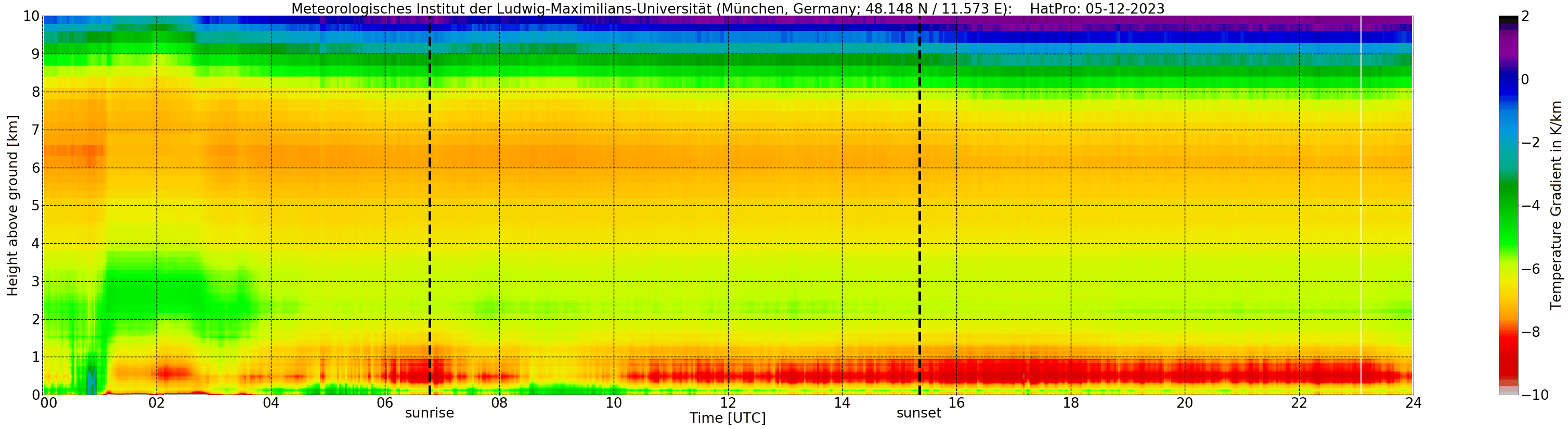This screenshot has height=429, width=1568.
Task: Click the '−4' value on the colorbar scale
Action: (x=1530, y=205)
